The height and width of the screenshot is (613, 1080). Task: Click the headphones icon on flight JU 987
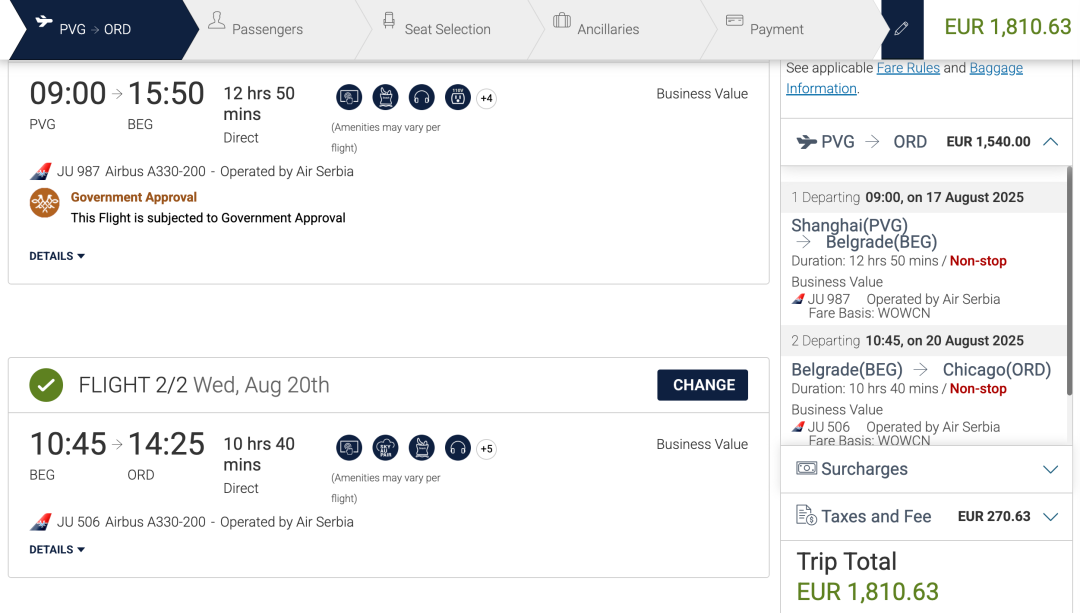[x=422, y=98]
